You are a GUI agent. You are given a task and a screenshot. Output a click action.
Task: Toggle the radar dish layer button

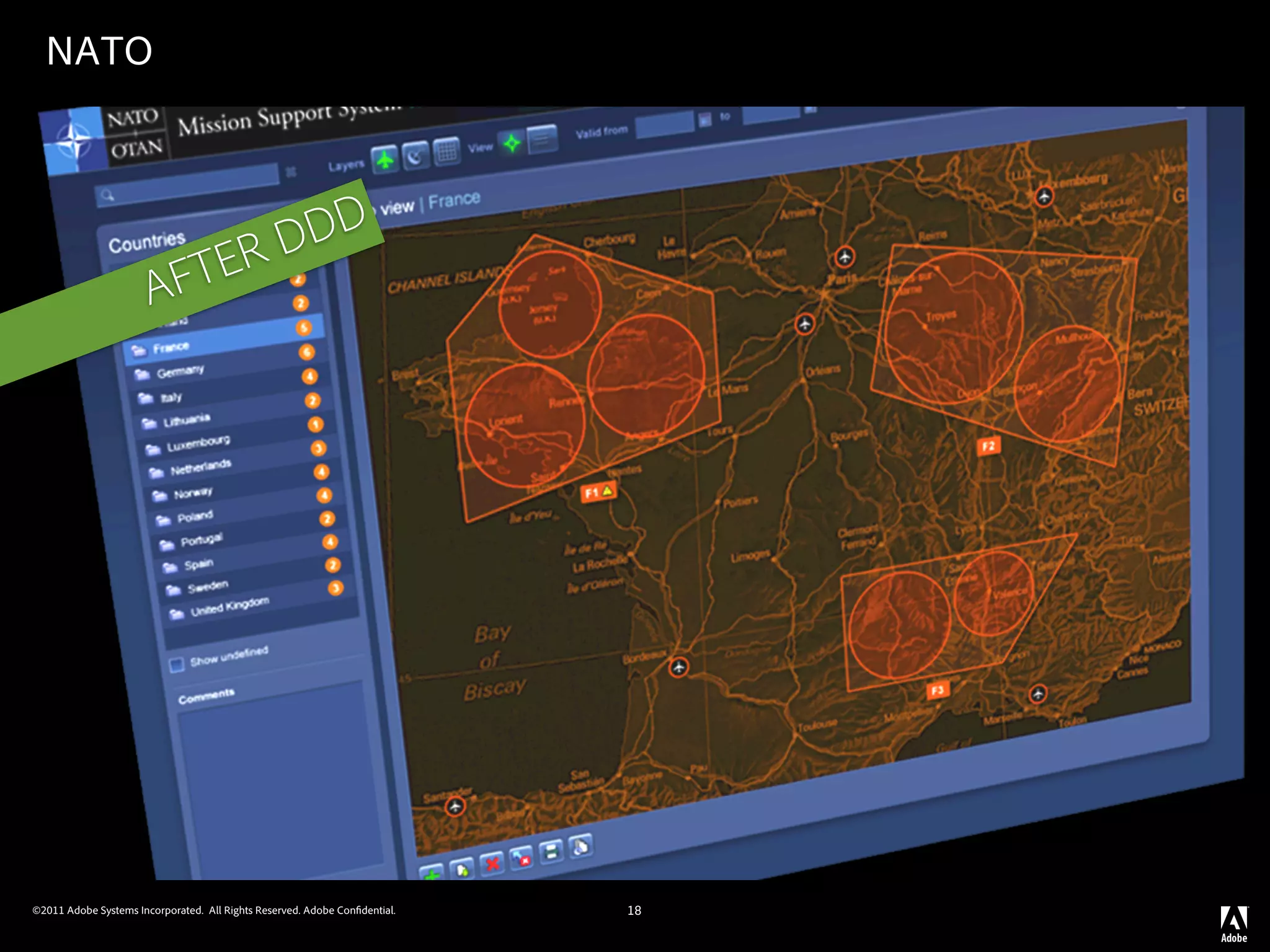[415, 156]
